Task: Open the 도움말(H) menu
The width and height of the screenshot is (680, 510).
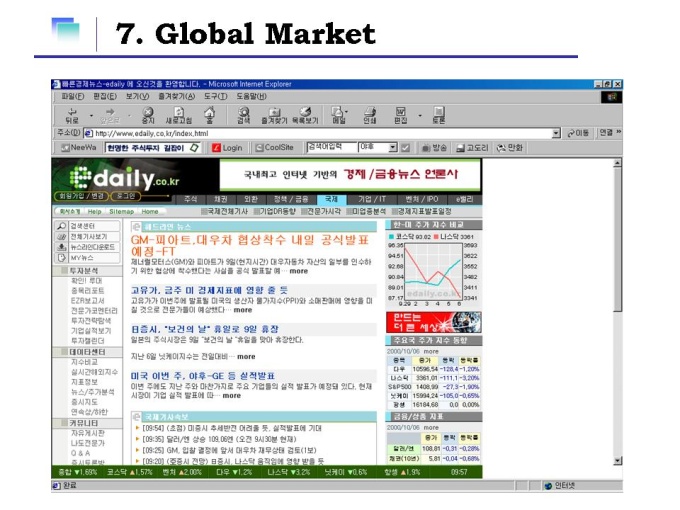Action: pos(252,96)
